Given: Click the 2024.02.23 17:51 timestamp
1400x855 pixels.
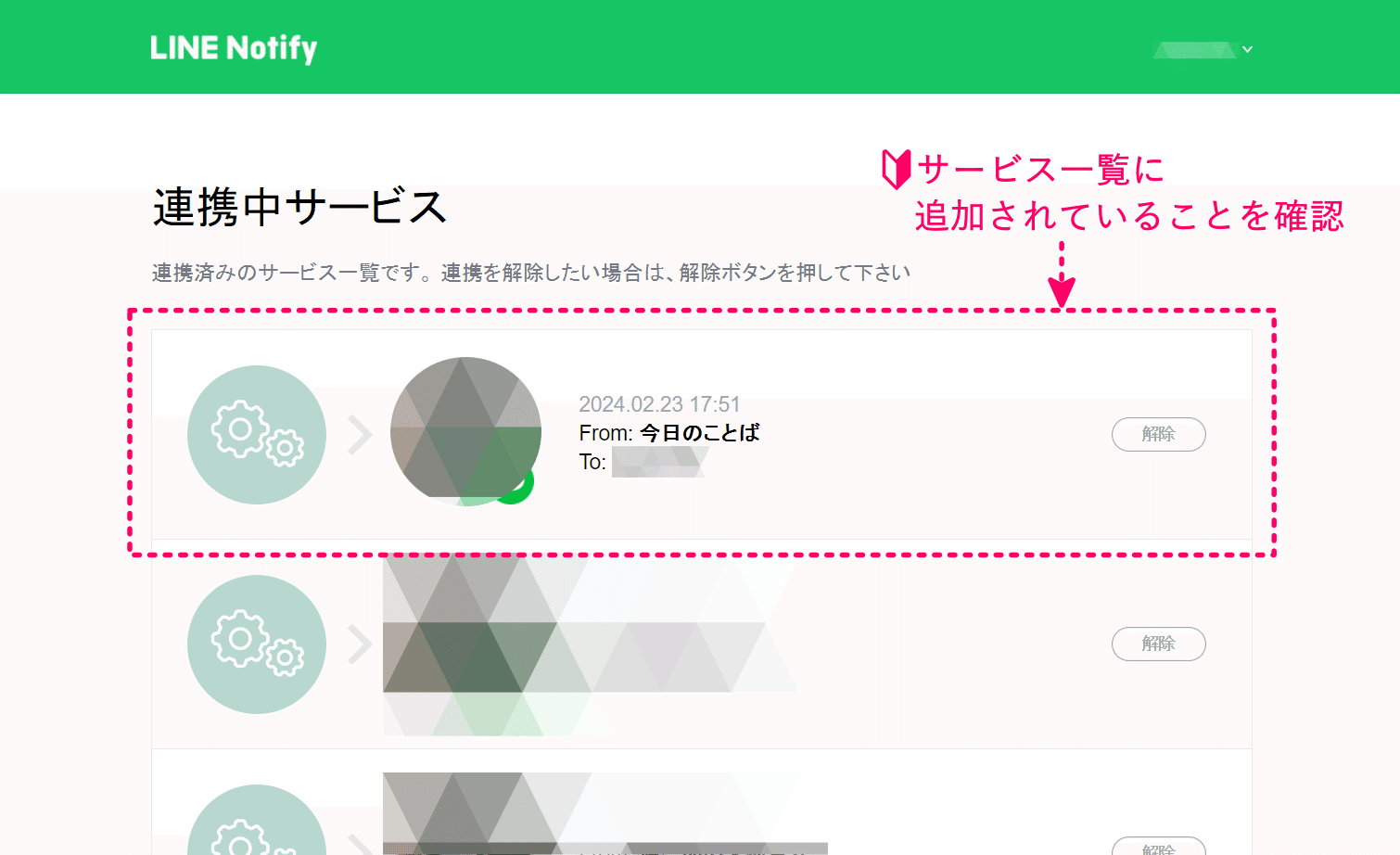Looking at the screenshot, I should [x=659, y=404].
